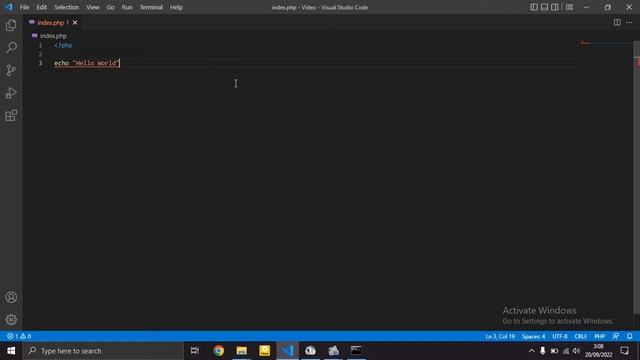Open the editor More Actions ellipsis

(x=629, y=22)
